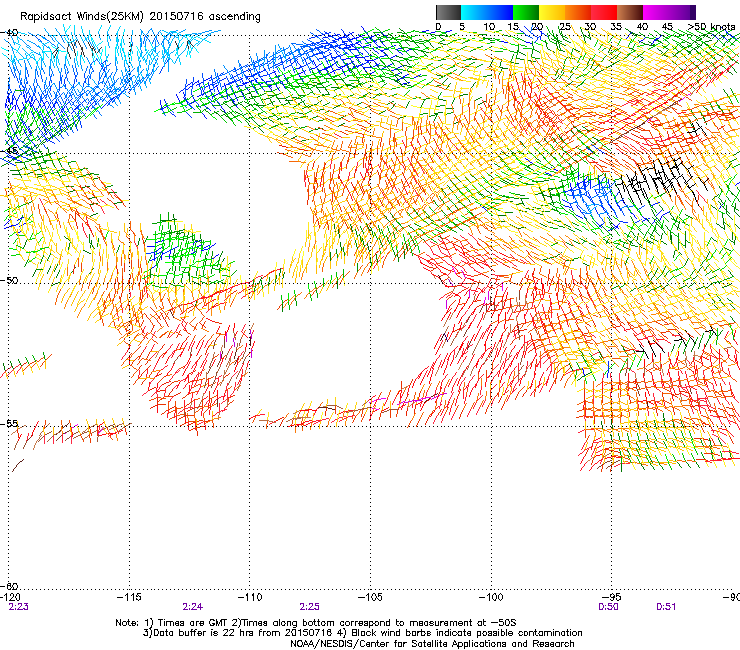Click the -120 longitude axis label
The image size is (740, 650).
(10, 598)
